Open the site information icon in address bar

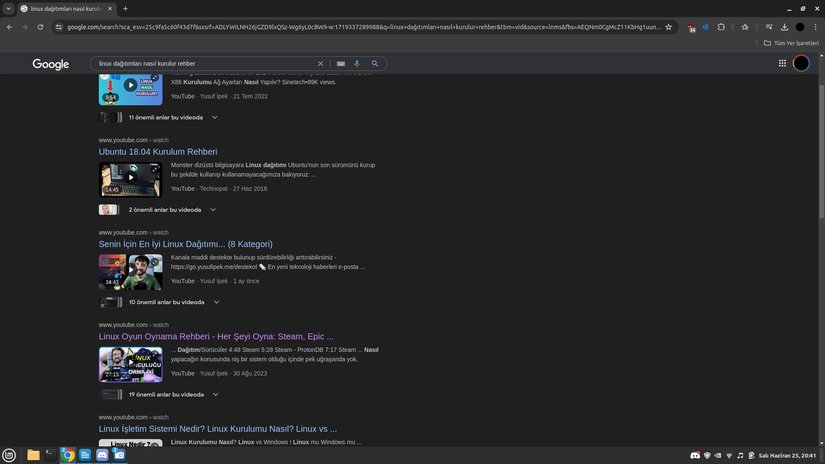click(58, 27)
